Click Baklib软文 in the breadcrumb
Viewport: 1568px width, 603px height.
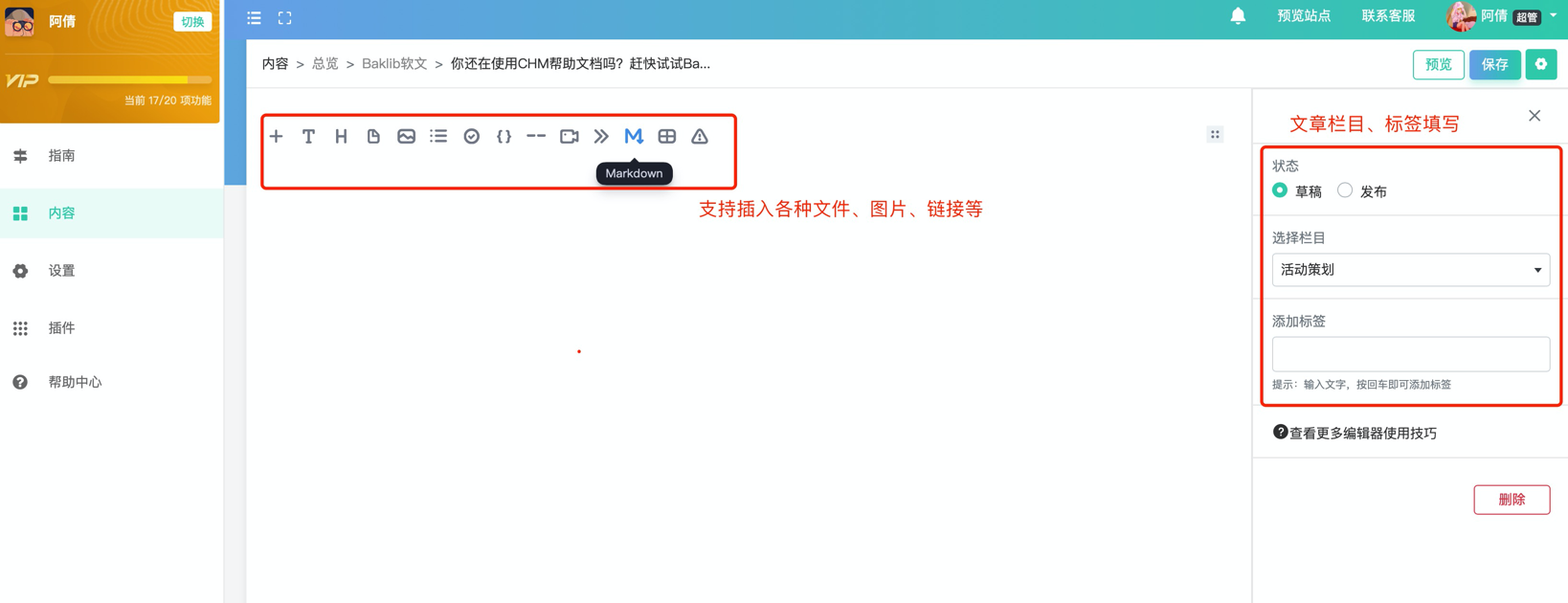(x=394, y=64)
